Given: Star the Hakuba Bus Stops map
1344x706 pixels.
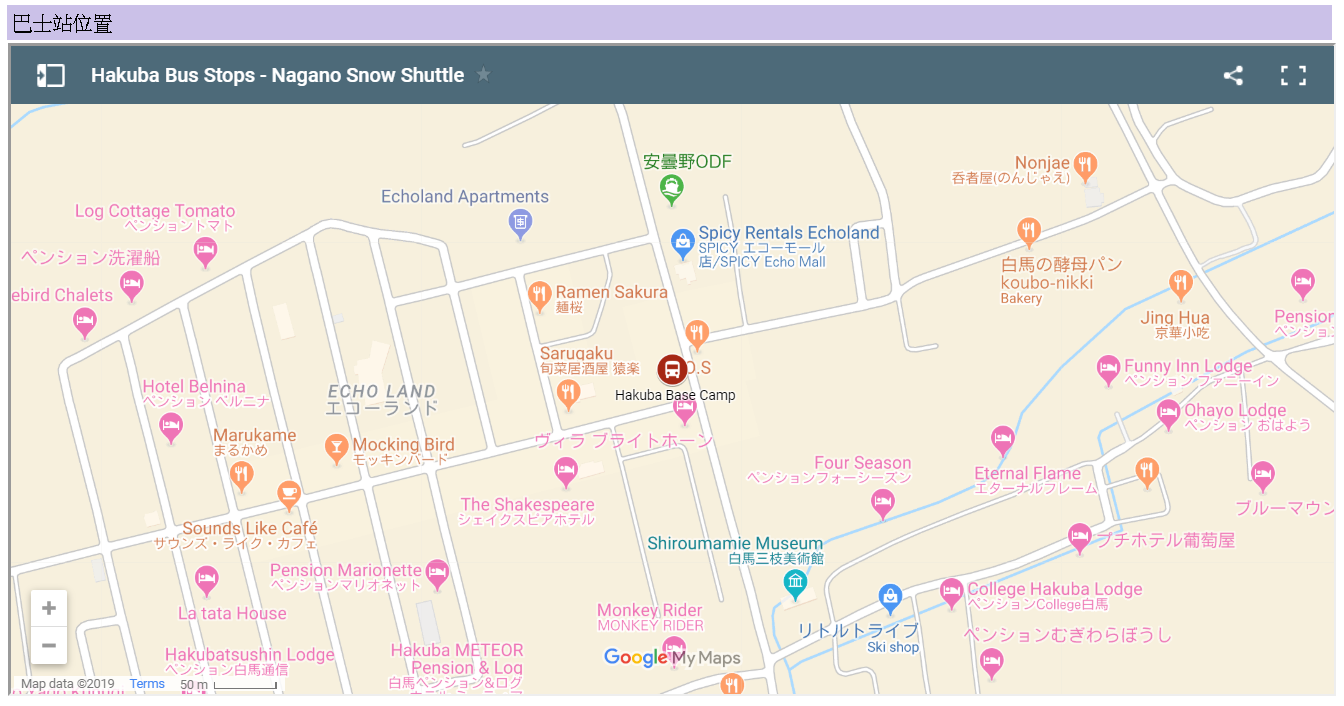Looking at the screenshot, I should point(484,75).
